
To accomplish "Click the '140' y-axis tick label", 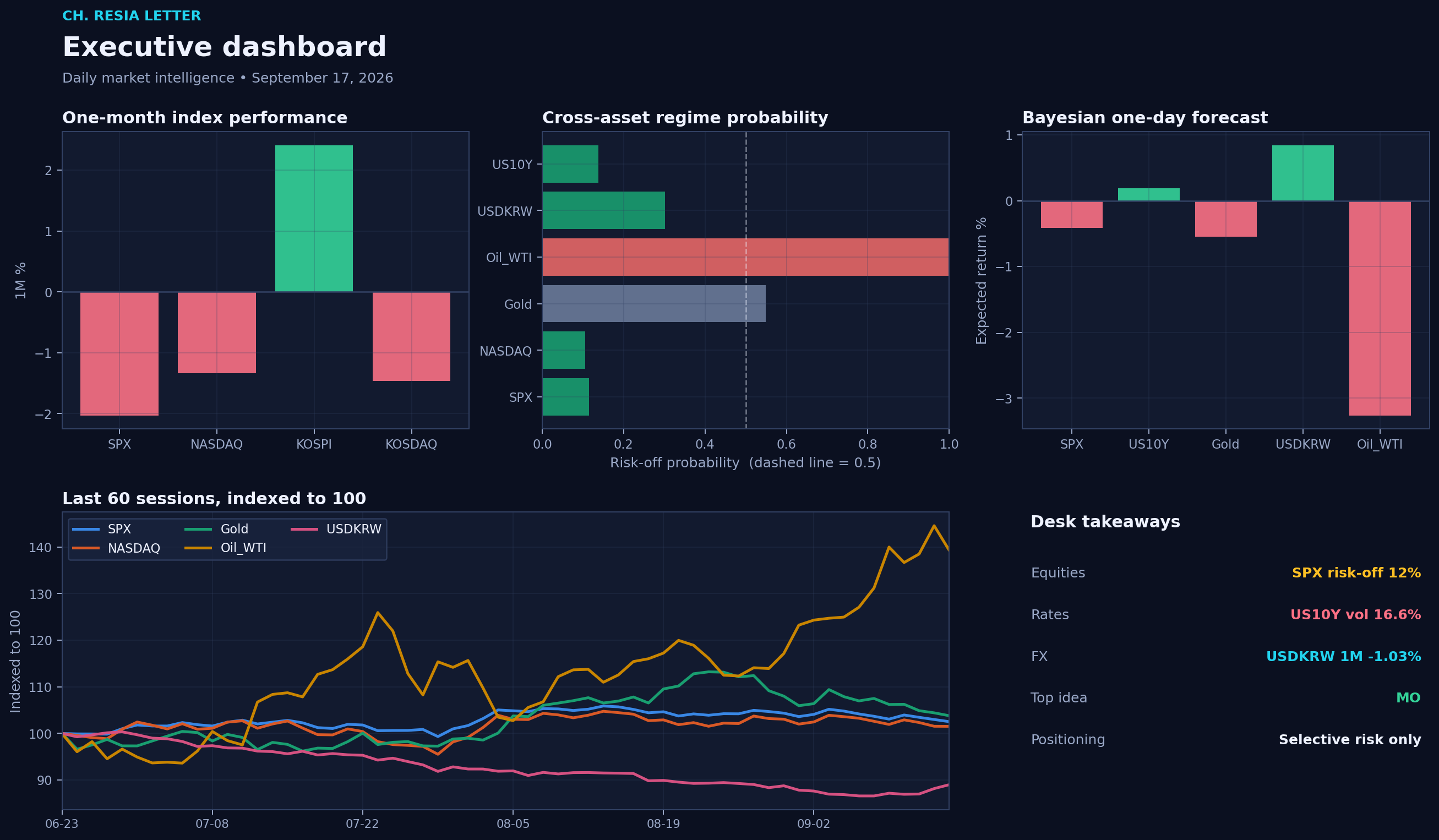I will (40, 548).
